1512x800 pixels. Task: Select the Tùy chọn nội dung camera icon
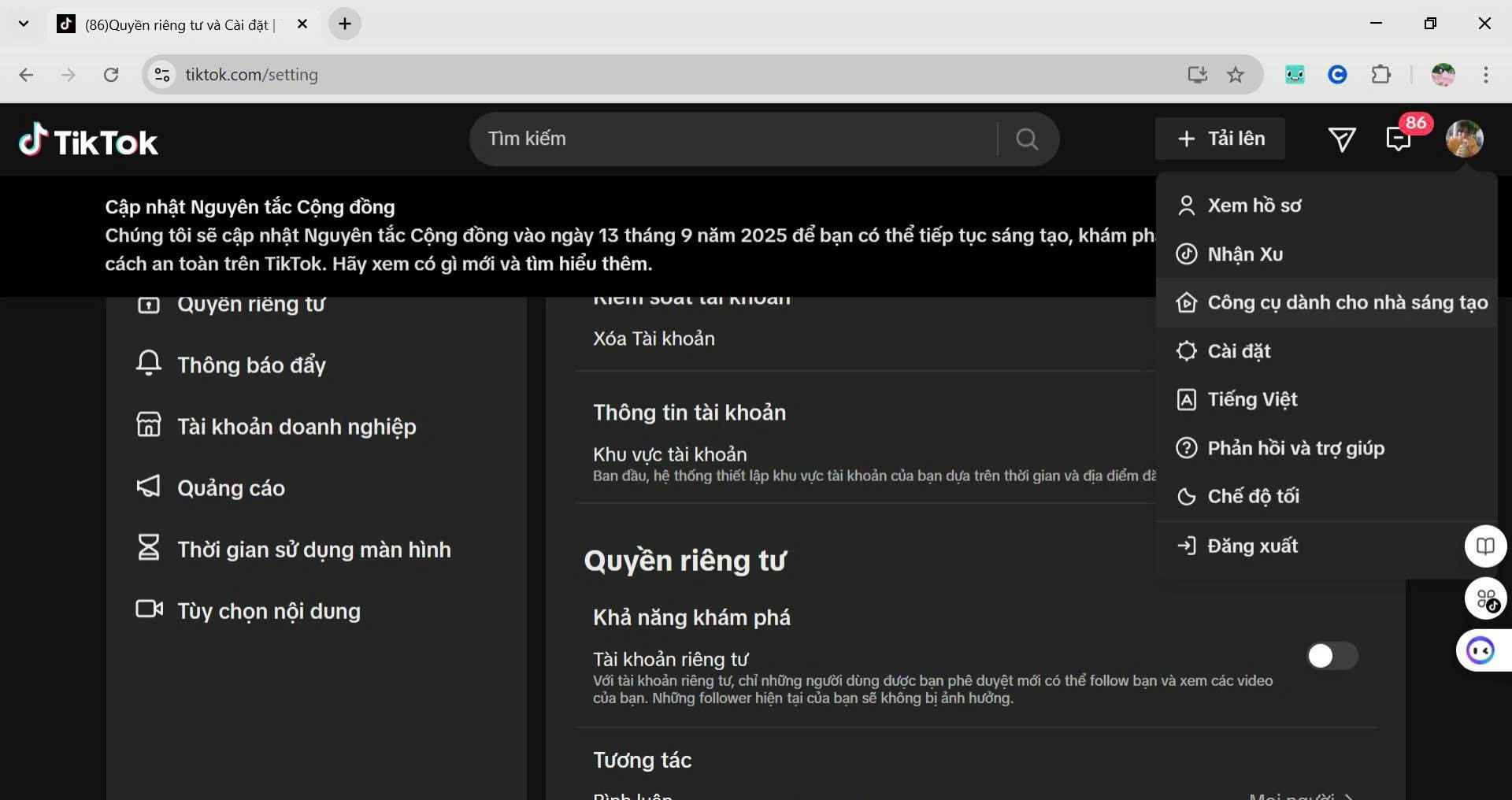tap(149, 609)
